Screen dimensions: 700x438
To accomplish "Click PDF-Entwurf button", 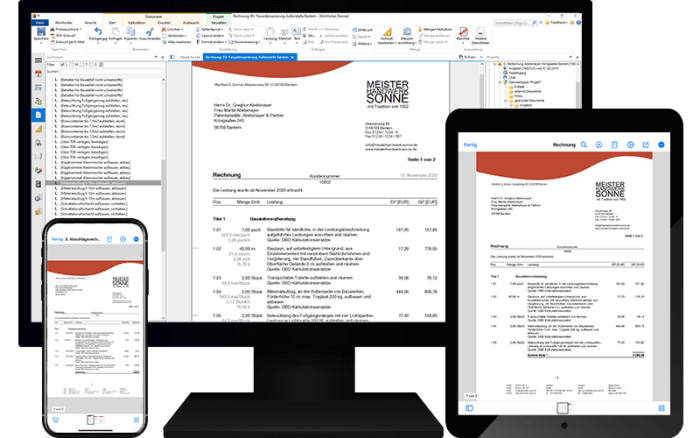I will [x=63, y=36].
